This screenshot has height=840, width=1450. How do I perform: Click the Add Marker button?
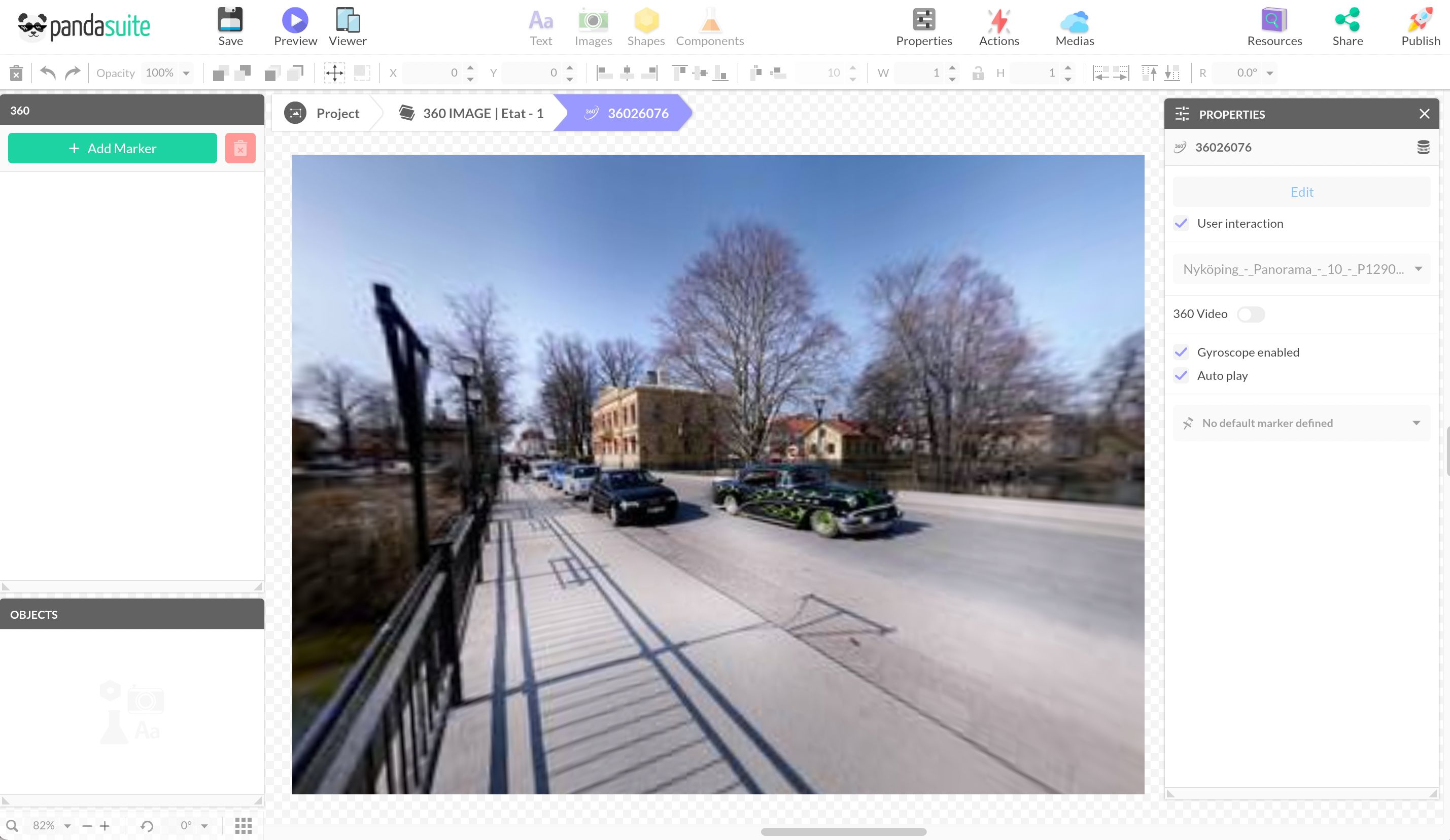[x=112, y=149]
